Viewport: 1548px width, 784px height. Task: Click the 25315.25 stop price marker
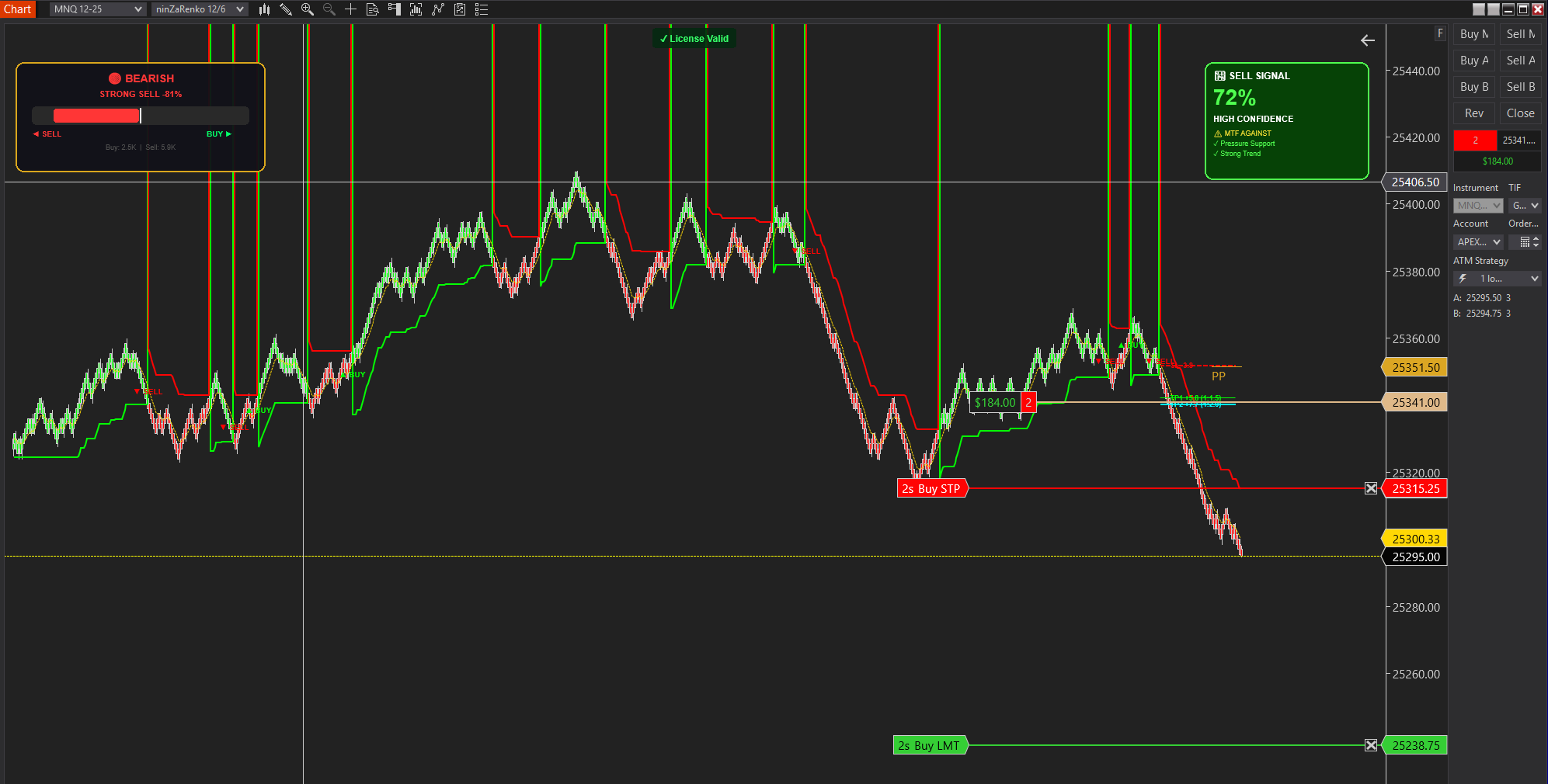[1415, 488]
